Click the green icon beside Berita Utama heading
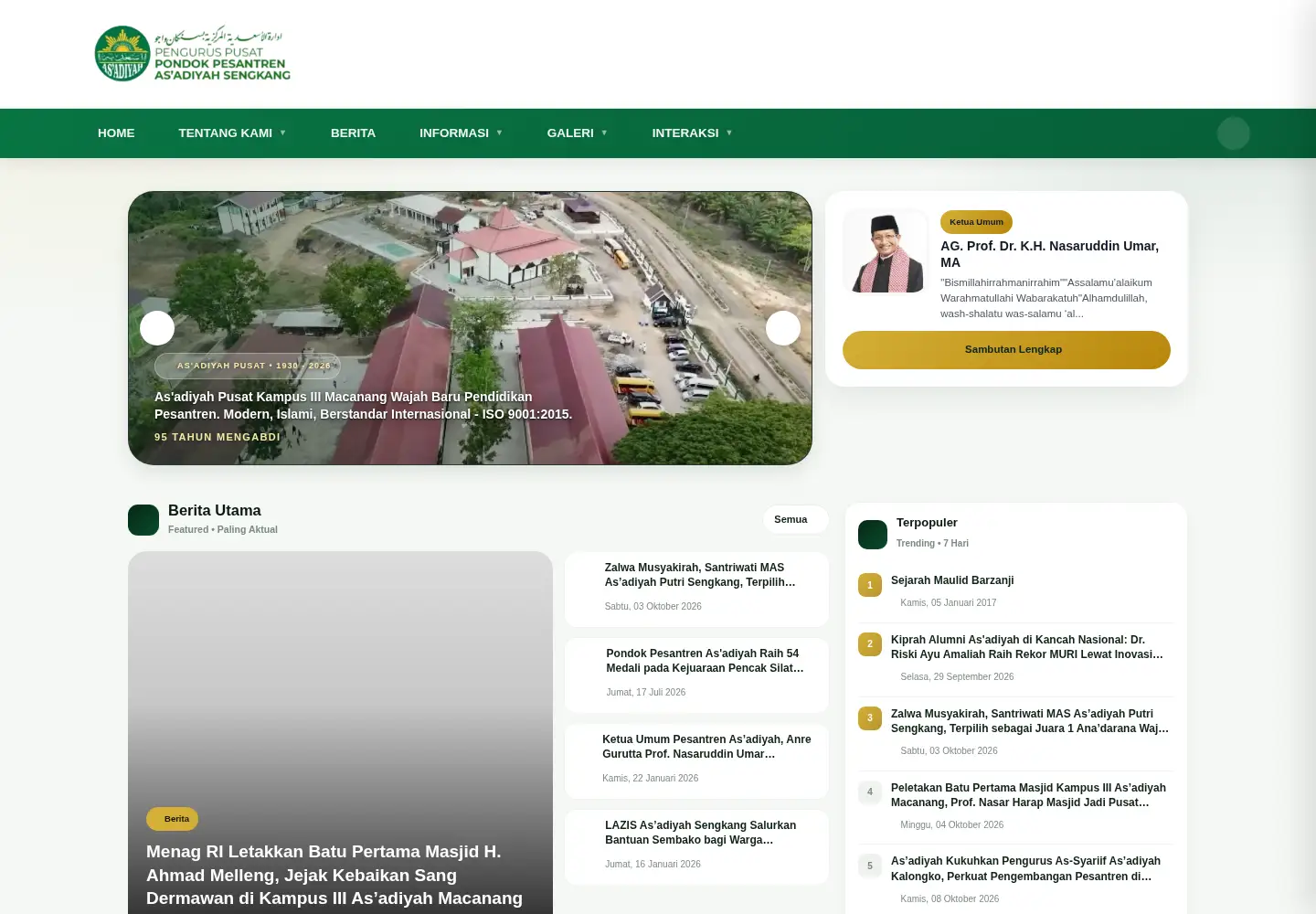The width and height of the screenshot is (1316, 914). [143, 520]
